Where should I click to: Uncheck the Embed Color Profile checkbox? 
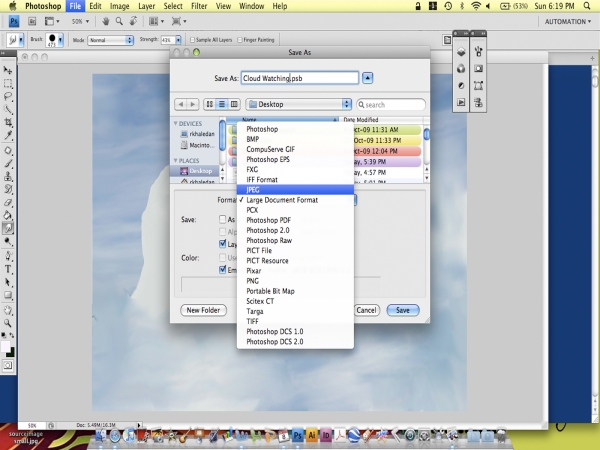(x=222, y=269)
